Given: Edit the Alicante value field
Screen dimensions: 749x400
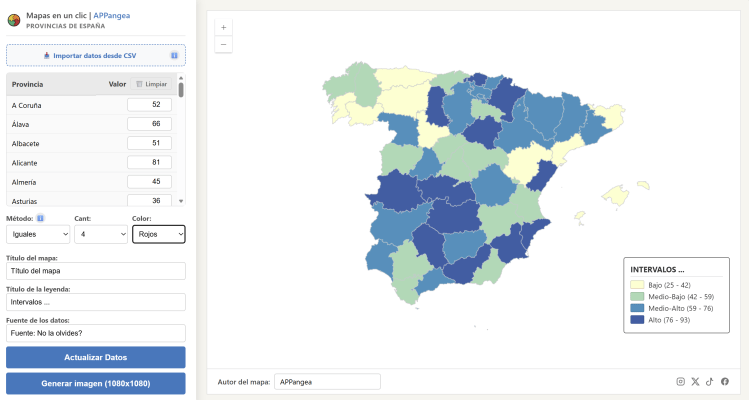Looking at the screenshot, I should [149, 162].
